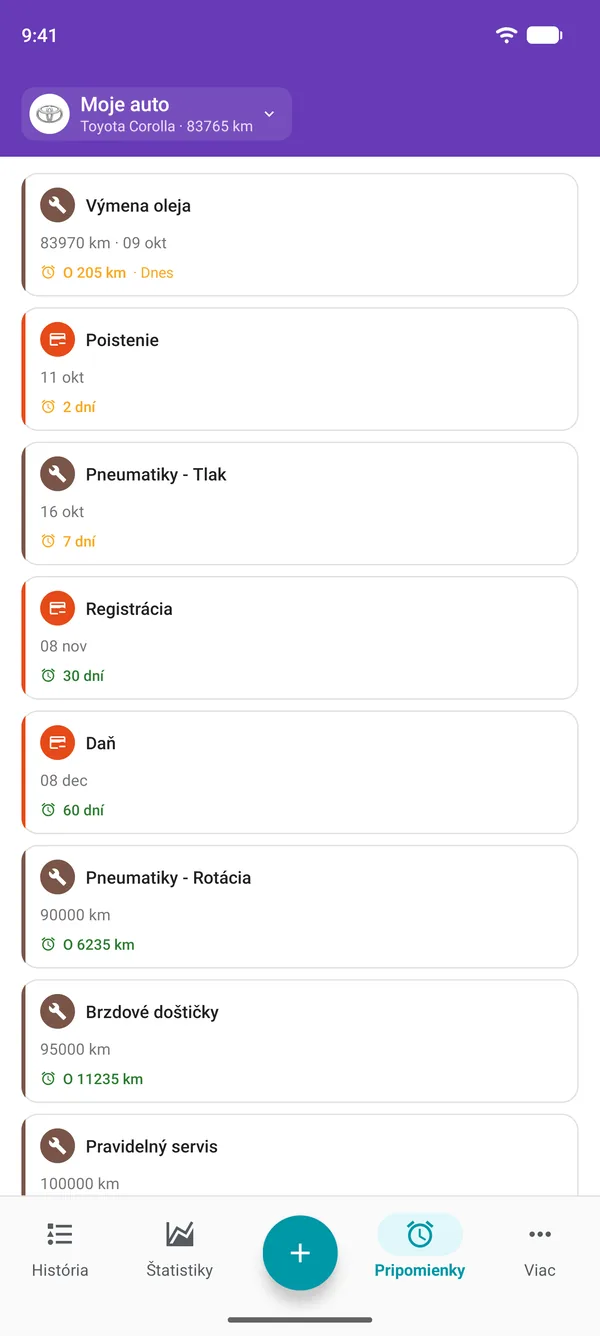Tap the green alarm icon beside 30 dní
600x1336 pixels.
(48, 675)
